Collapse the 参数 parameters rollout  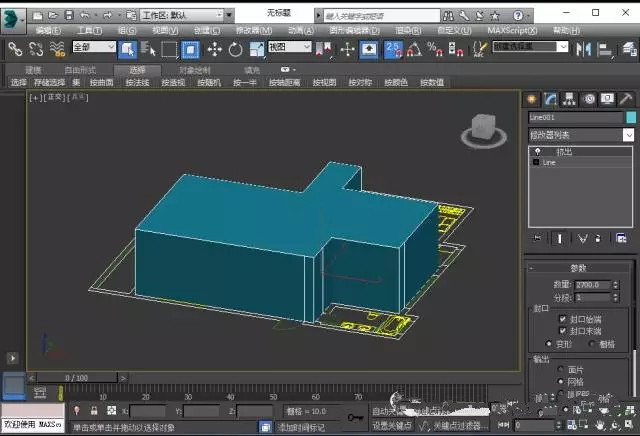(x=579, y=268)
